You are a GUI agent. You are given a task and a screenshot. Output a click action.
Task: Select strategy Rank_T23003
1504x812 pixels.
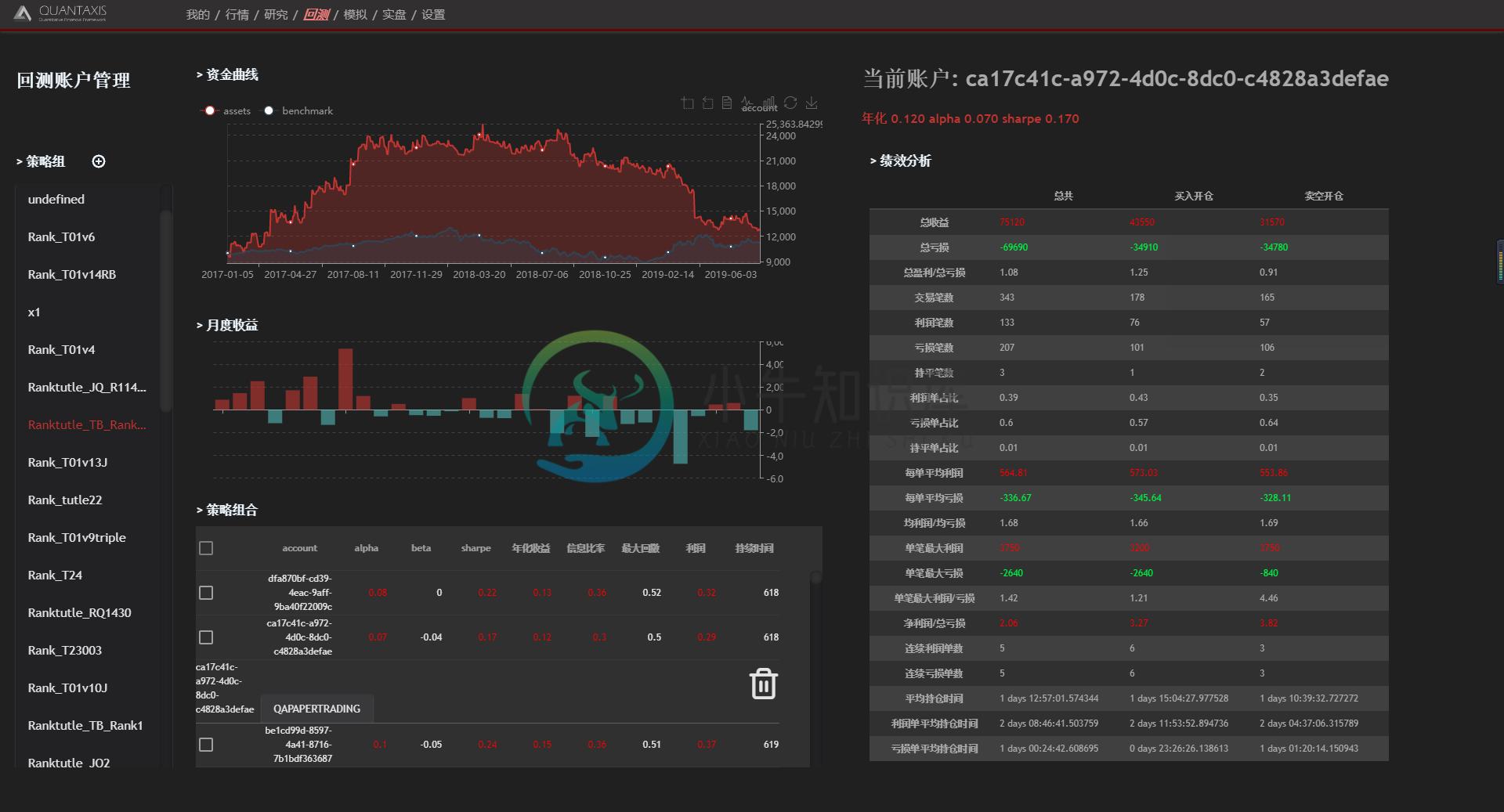pyautogui.click(x=65, y=651)
